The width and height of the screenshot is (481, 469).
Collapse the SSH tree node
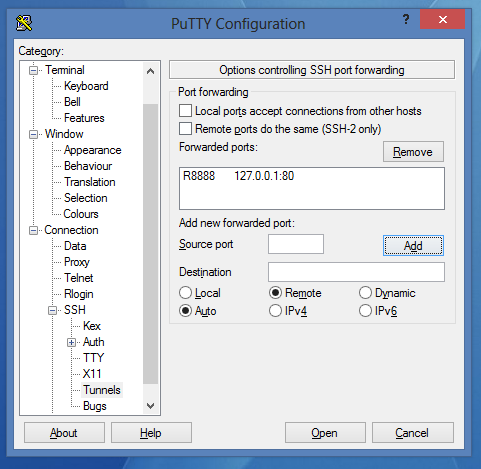click(52, 310)
